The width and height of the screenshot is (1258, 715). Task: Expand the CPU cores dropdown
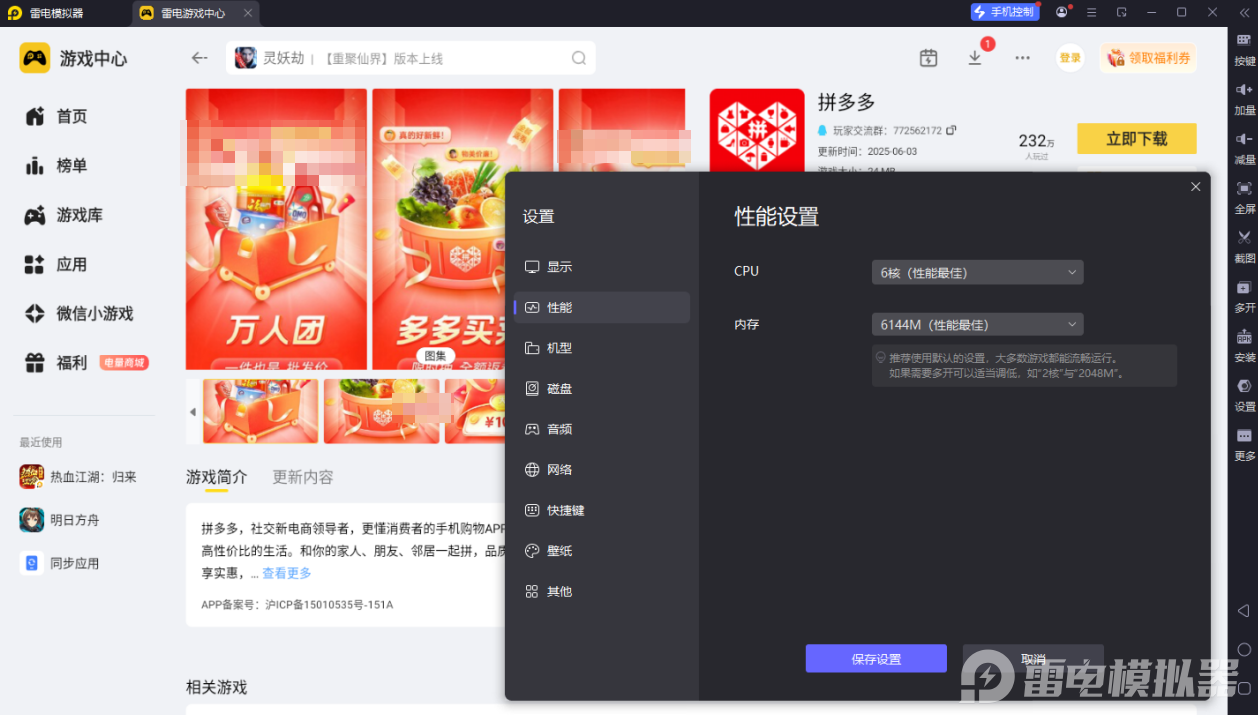[x=977, y=272]
